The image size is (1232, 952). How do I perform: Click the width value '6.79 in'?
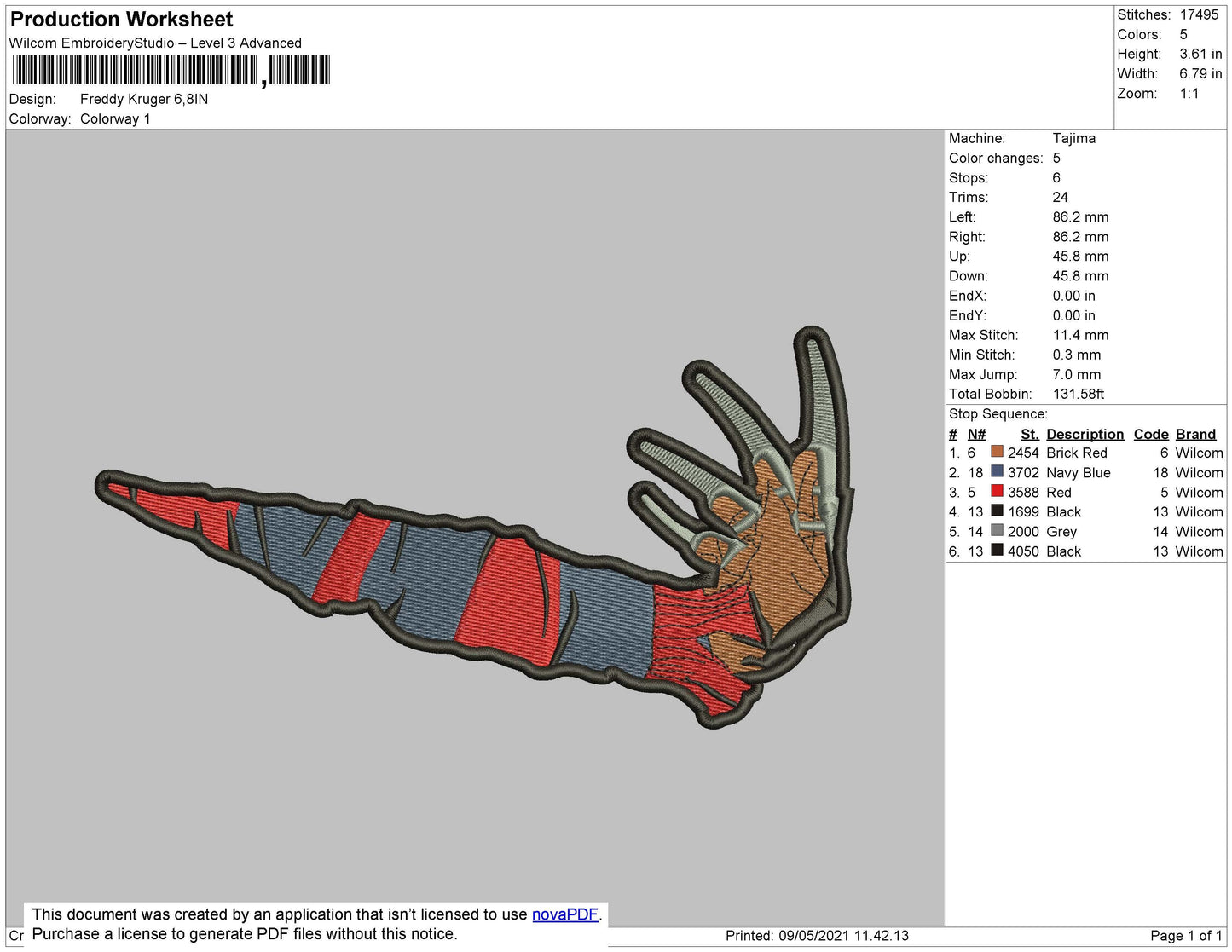(x=1200, y=73)
